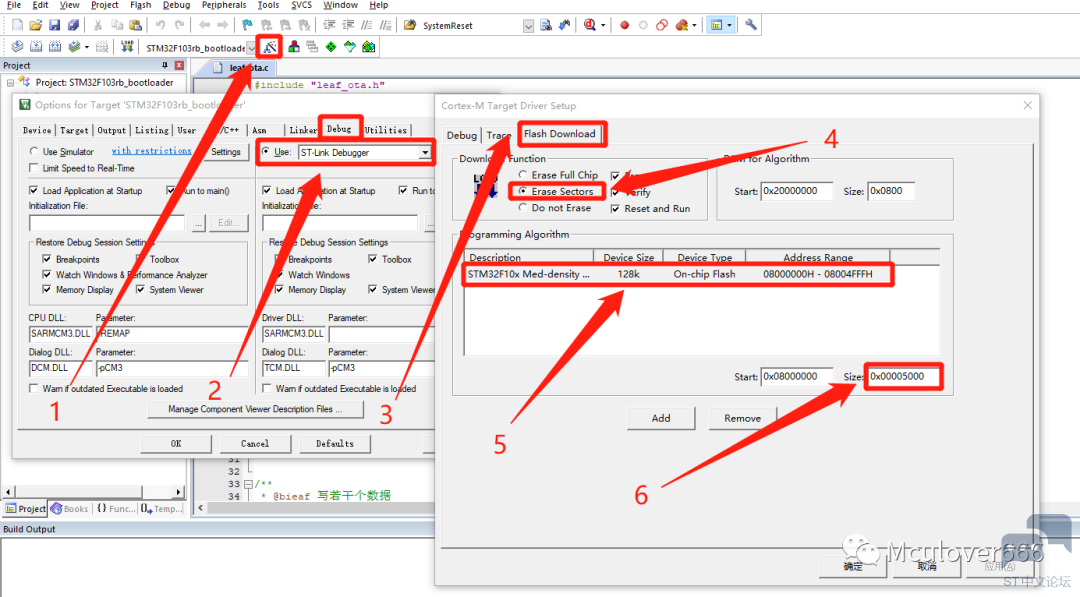
Task: Toggle Reset and Run checkbox
Action: (615, 209)
